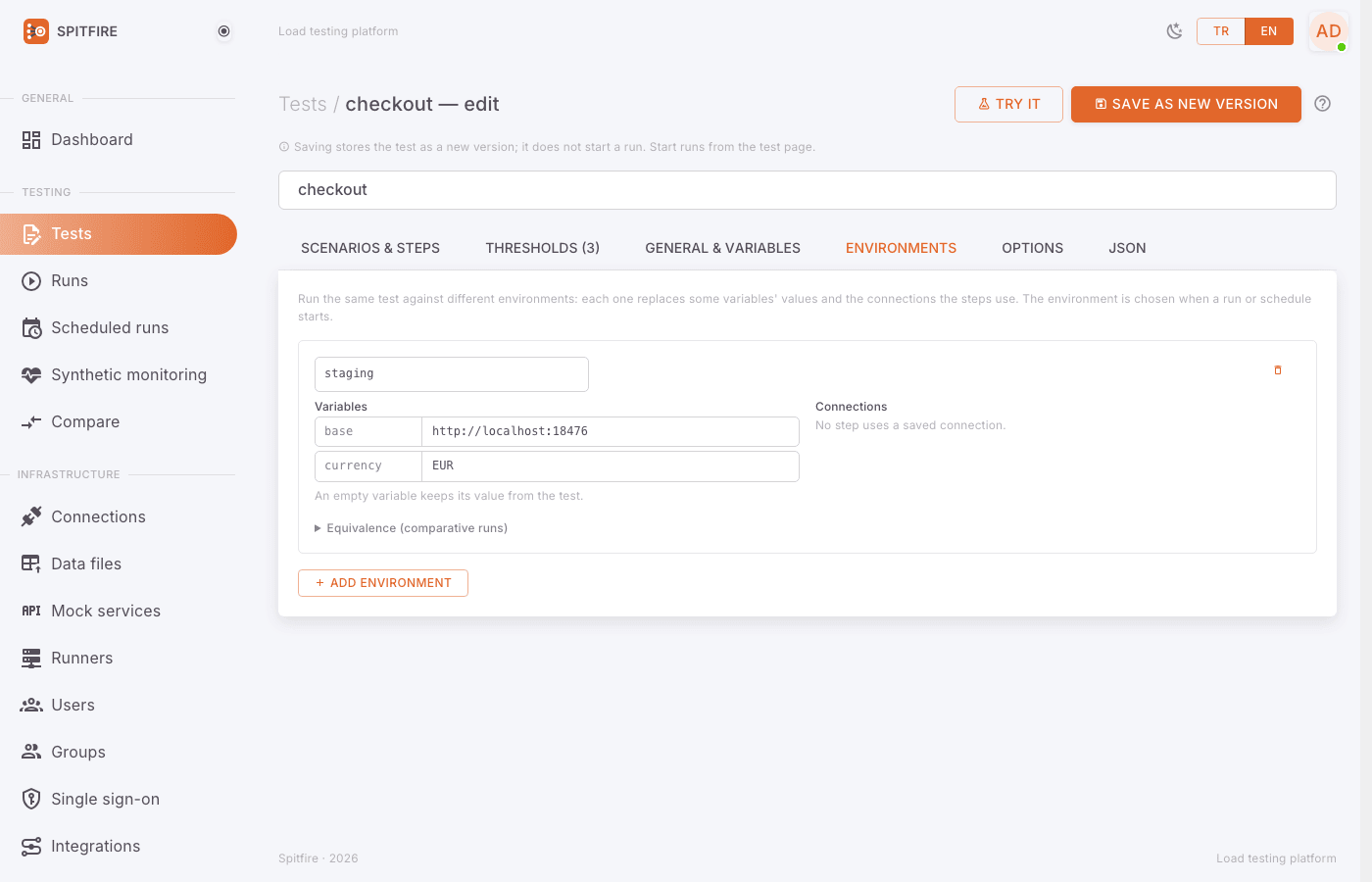Click the Runners server icon
The width and height of the screenshot is (1372, 882).
(x=31, y=659)
